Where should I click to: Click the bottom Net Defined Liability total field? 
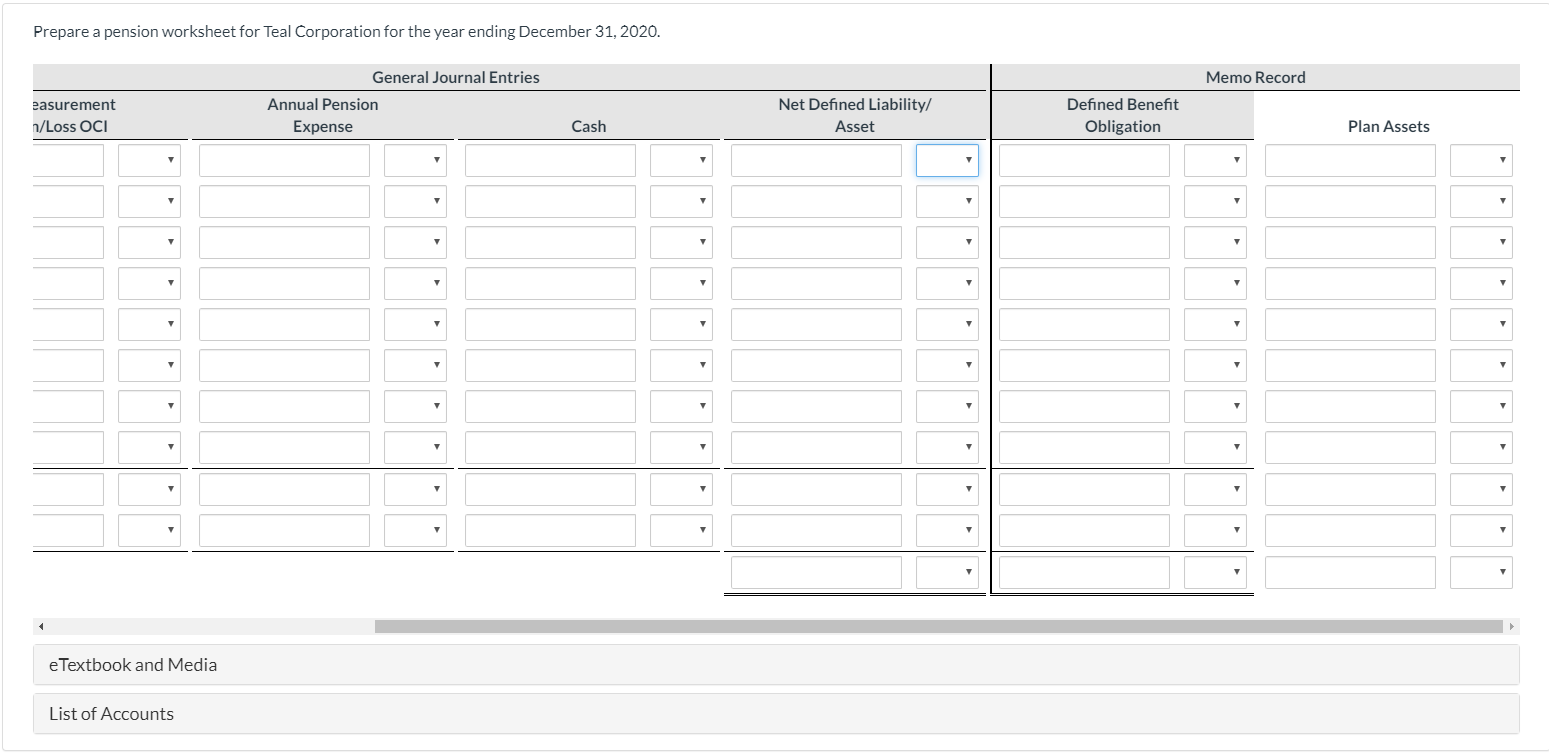tap(815, 571)
